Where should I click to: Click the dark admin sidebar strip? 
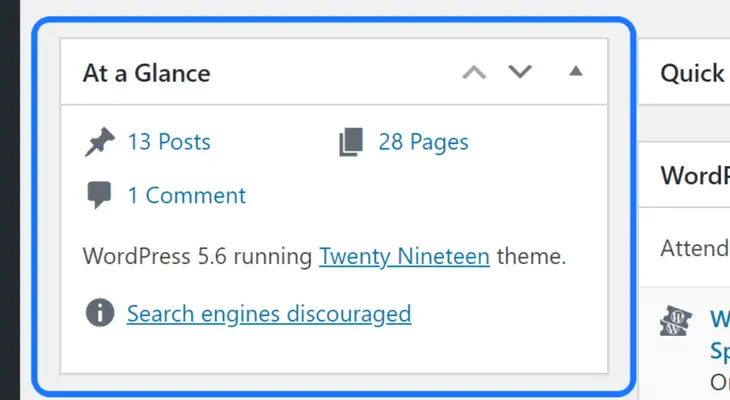click(x=10, y=200)
